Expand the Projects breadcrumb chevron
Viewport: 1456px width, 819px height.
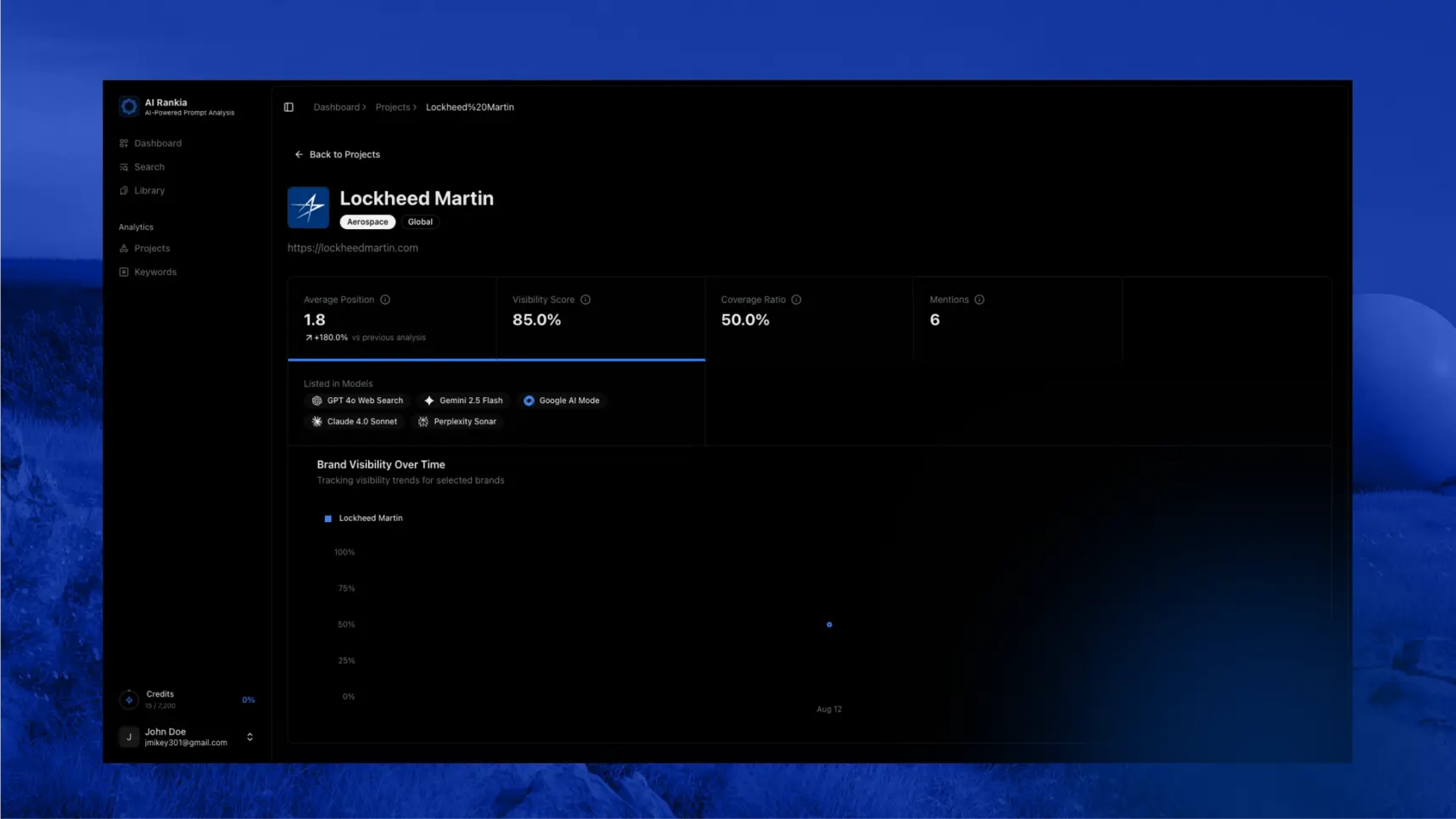coord(413,107)
